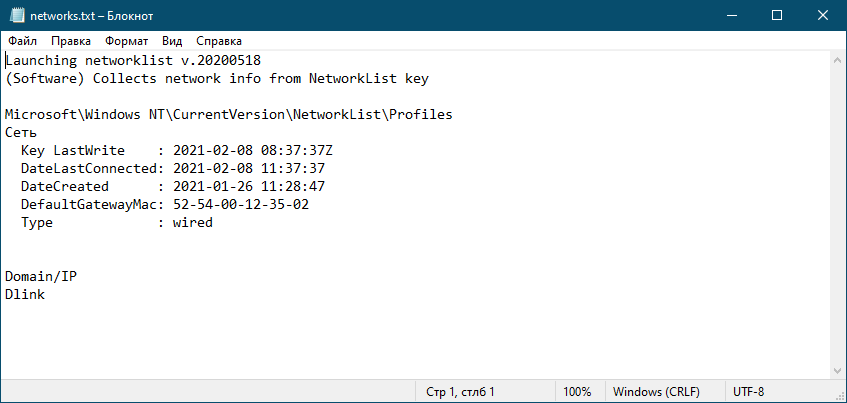This screenshot has width=847, height=403.
Task: Click the Стр 1, стлб 1 position indicator
Action: point(461,392)
